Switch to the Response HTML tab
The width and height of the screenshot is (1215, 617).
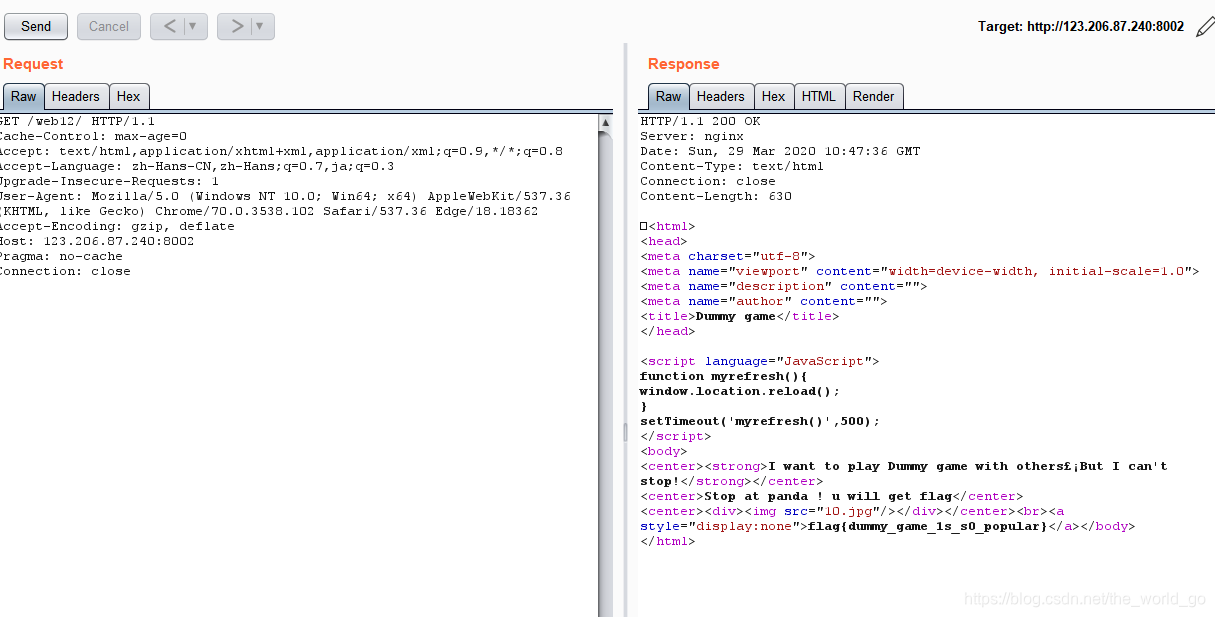[819, 97]
